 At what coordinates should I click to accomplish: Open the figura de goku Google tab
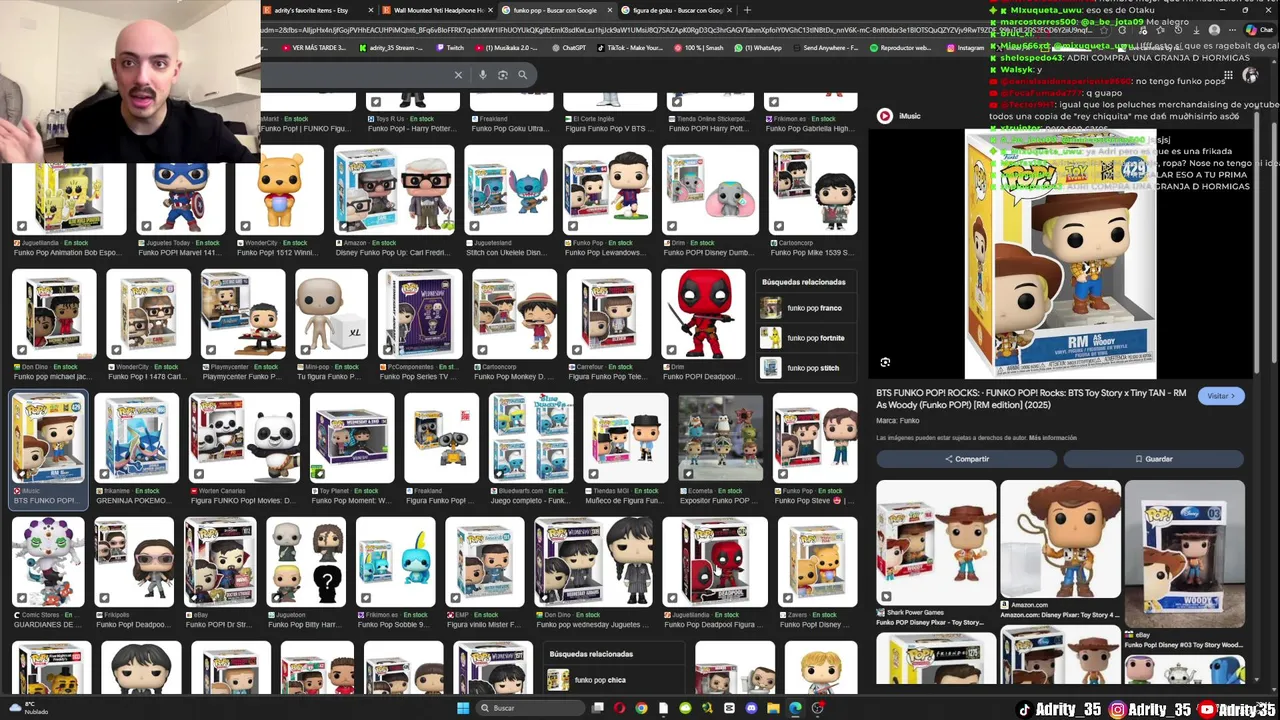677,10
